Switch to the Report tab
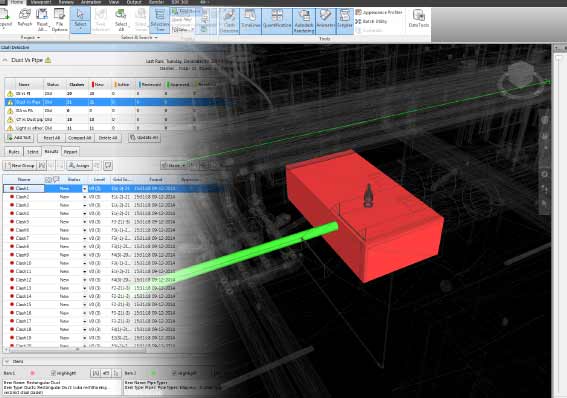This screenshot has height=398, width=567. click(71, 152)
